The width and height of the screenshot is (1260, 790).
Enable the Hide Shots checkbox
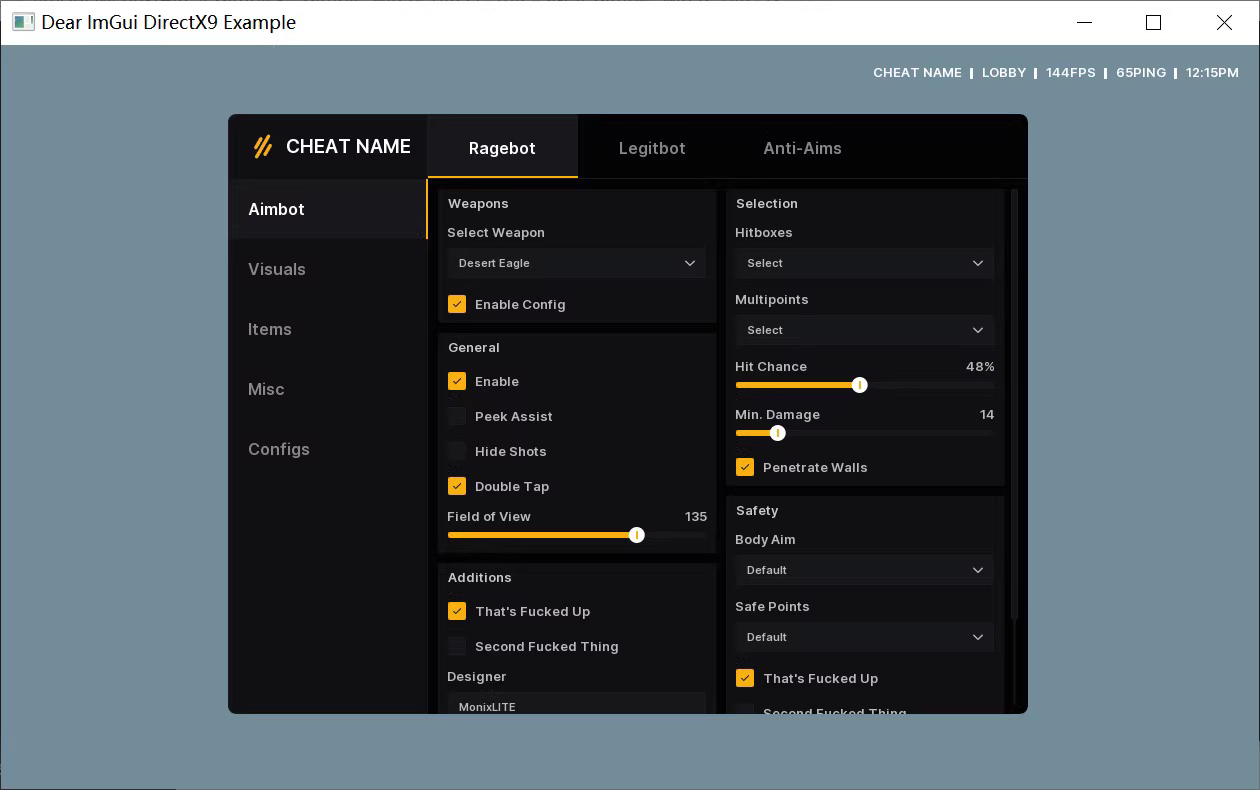pyautogui.click(x=457, y=451)
